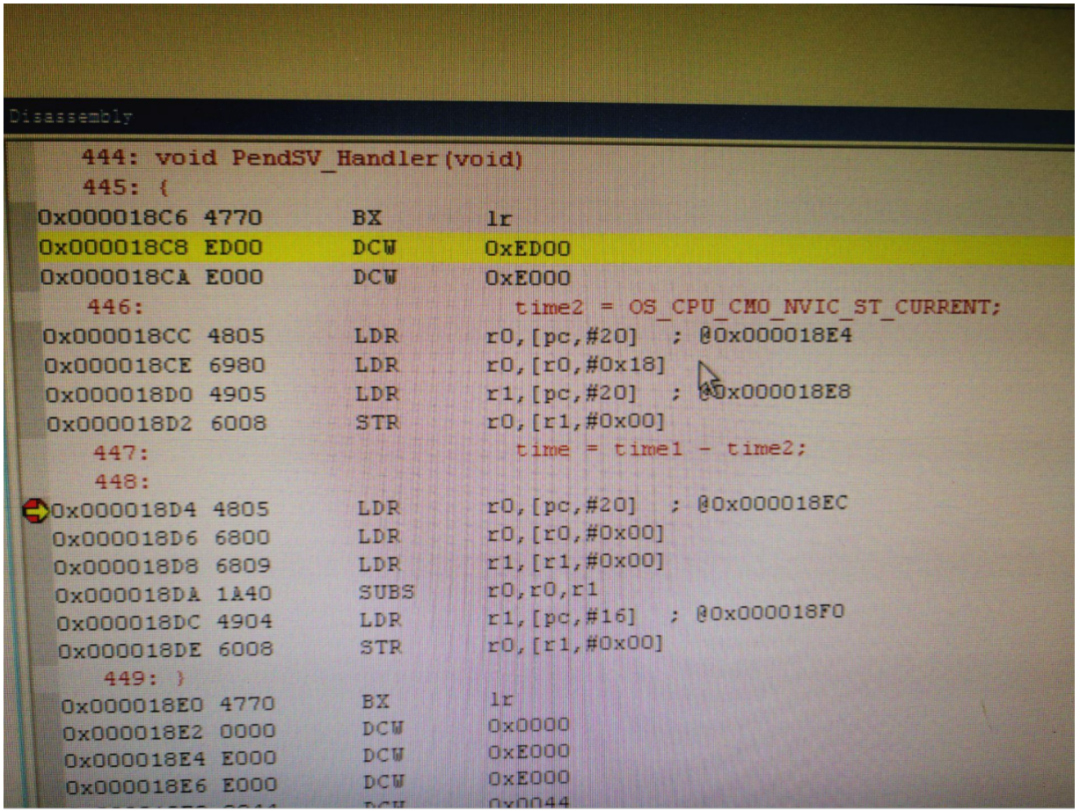Click the operand 0xED00 in highlighted row
The image size is (1080, 811).
(x=528, y=249)
